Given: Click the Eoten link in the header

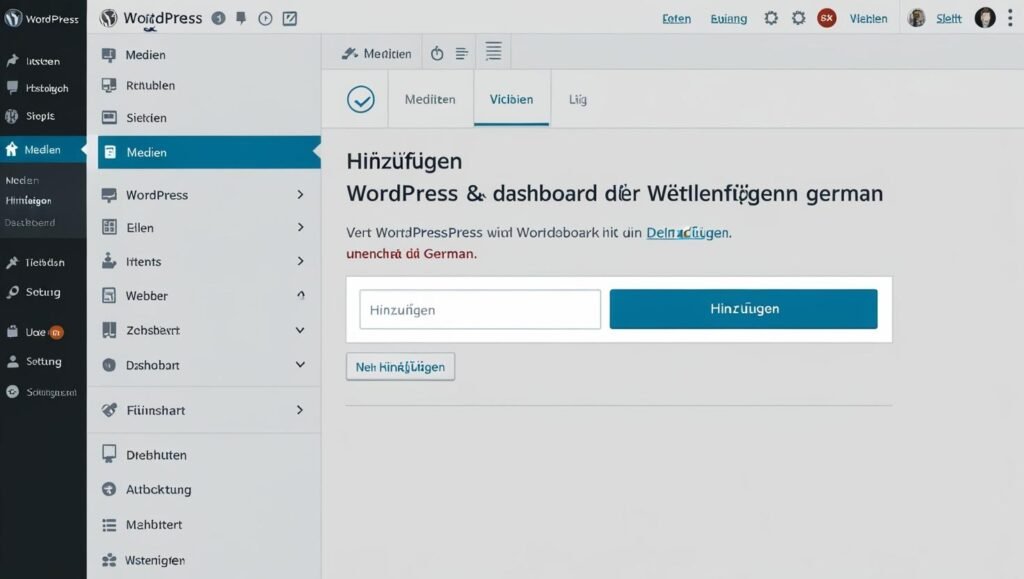Looking at the screenshot, I should pos(677,18).
